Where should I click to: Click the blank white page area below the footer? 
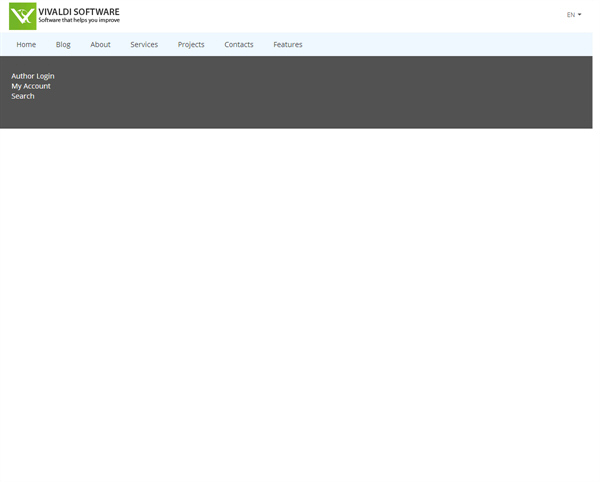(x=300, y=300)
